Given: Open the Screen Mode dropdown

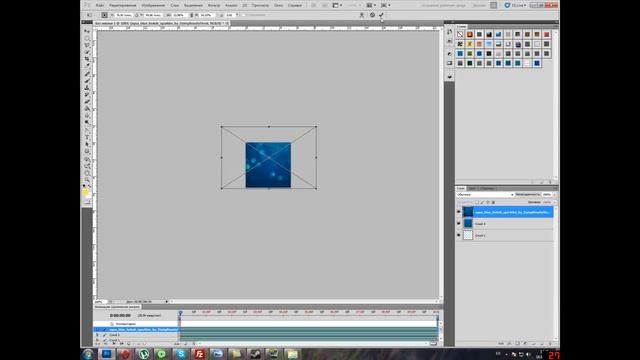Looking at the screenshot, I should pos(385,5).
